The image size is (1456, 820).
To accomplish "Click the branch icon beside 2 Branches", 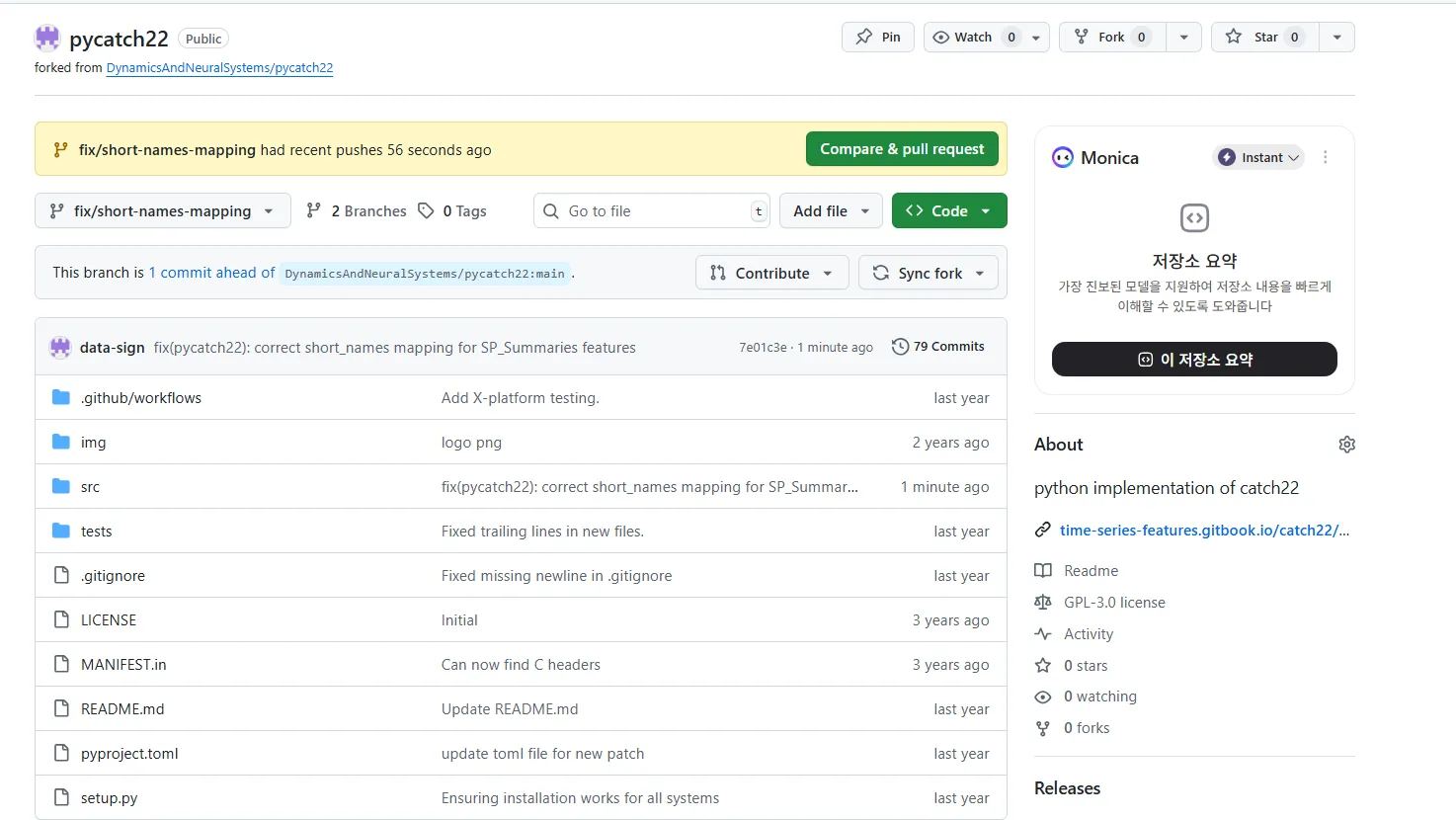I will [x=314, y=210].
